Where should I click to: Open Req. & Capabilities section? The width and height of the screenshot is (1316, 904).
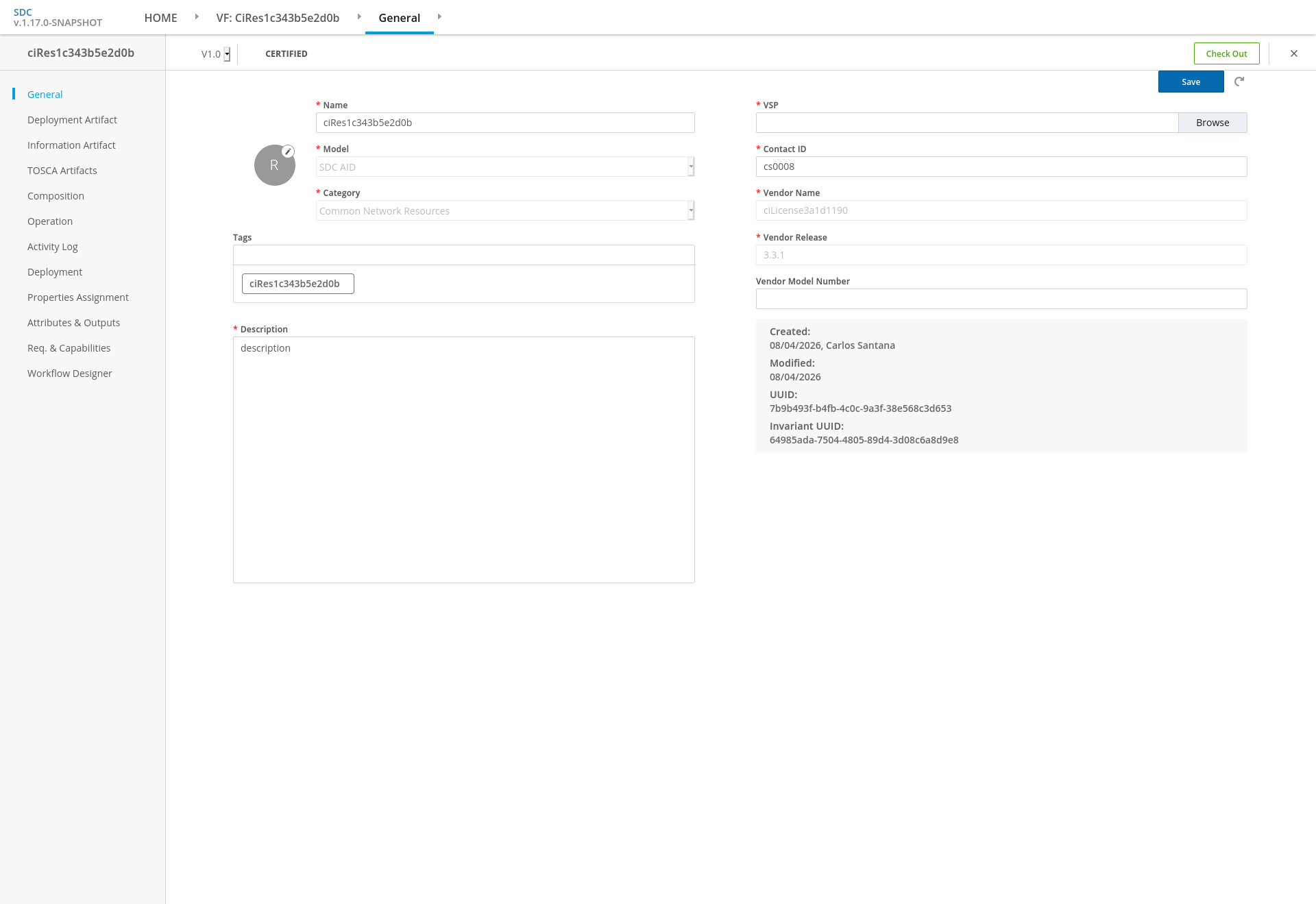pos(69,348)
